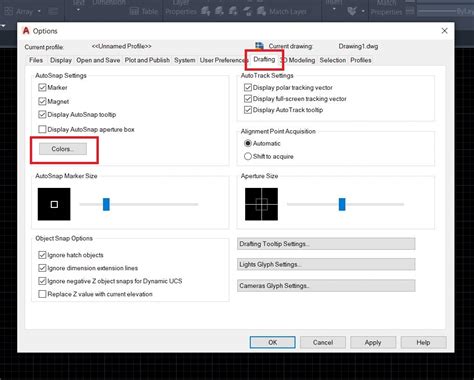
Task: Click the Colors... button
Action: 63,149
